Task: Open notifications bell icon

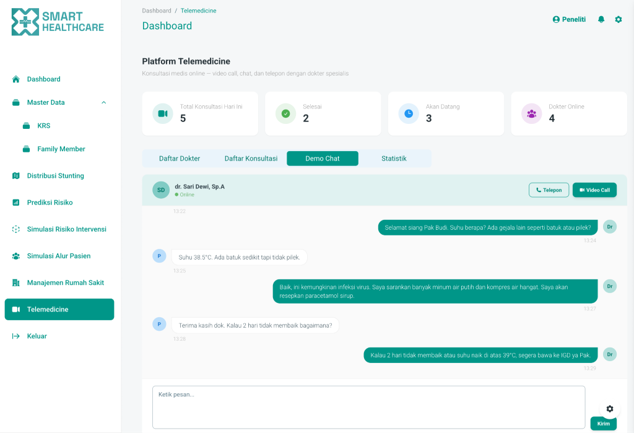Action: tap(601, 19)
